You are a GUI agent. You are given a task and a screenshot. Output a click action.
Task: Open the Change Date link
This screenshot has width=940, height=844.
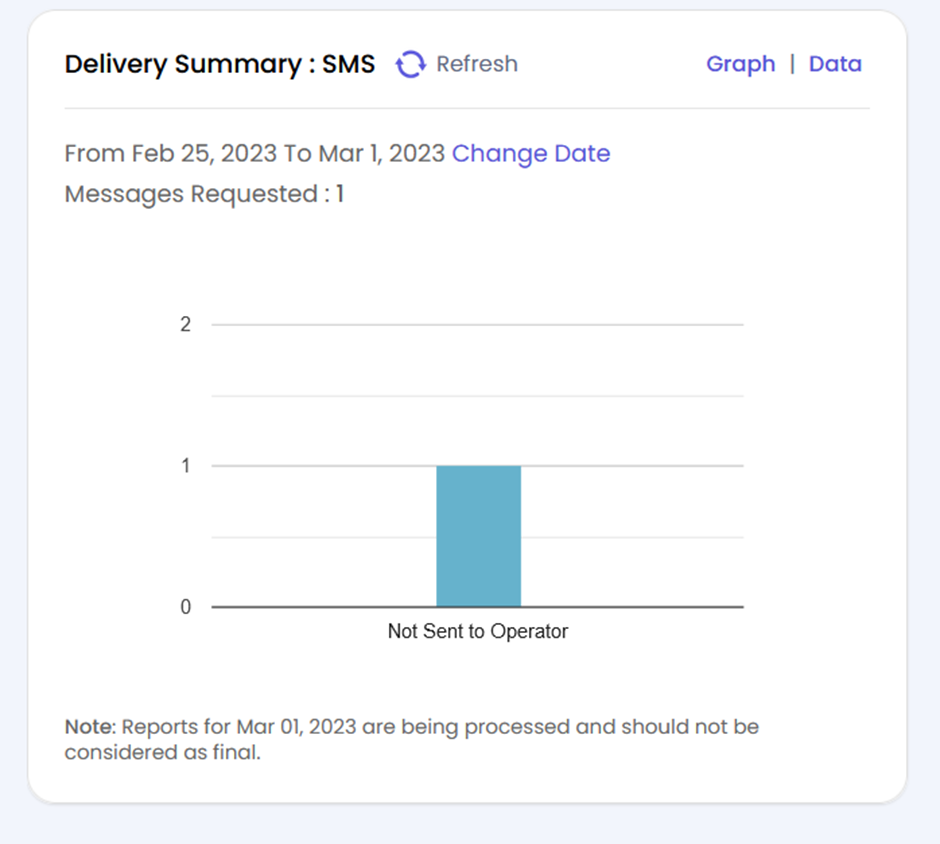point(531,153)
